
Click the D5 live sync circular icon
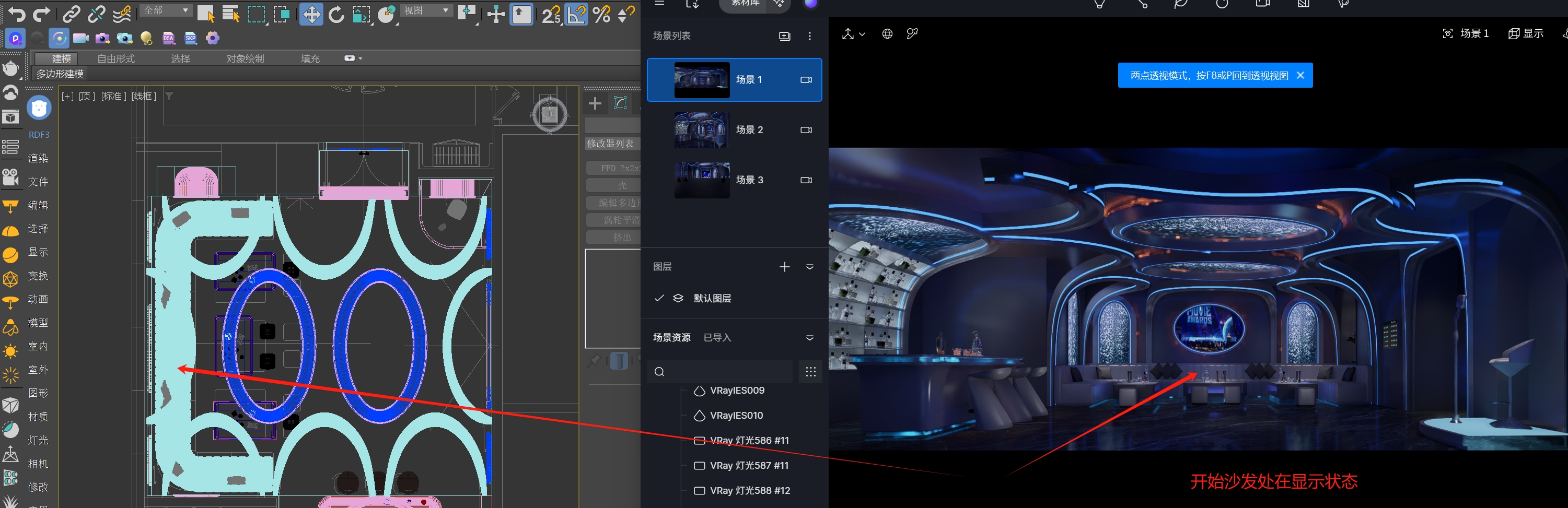click(59, 38)
